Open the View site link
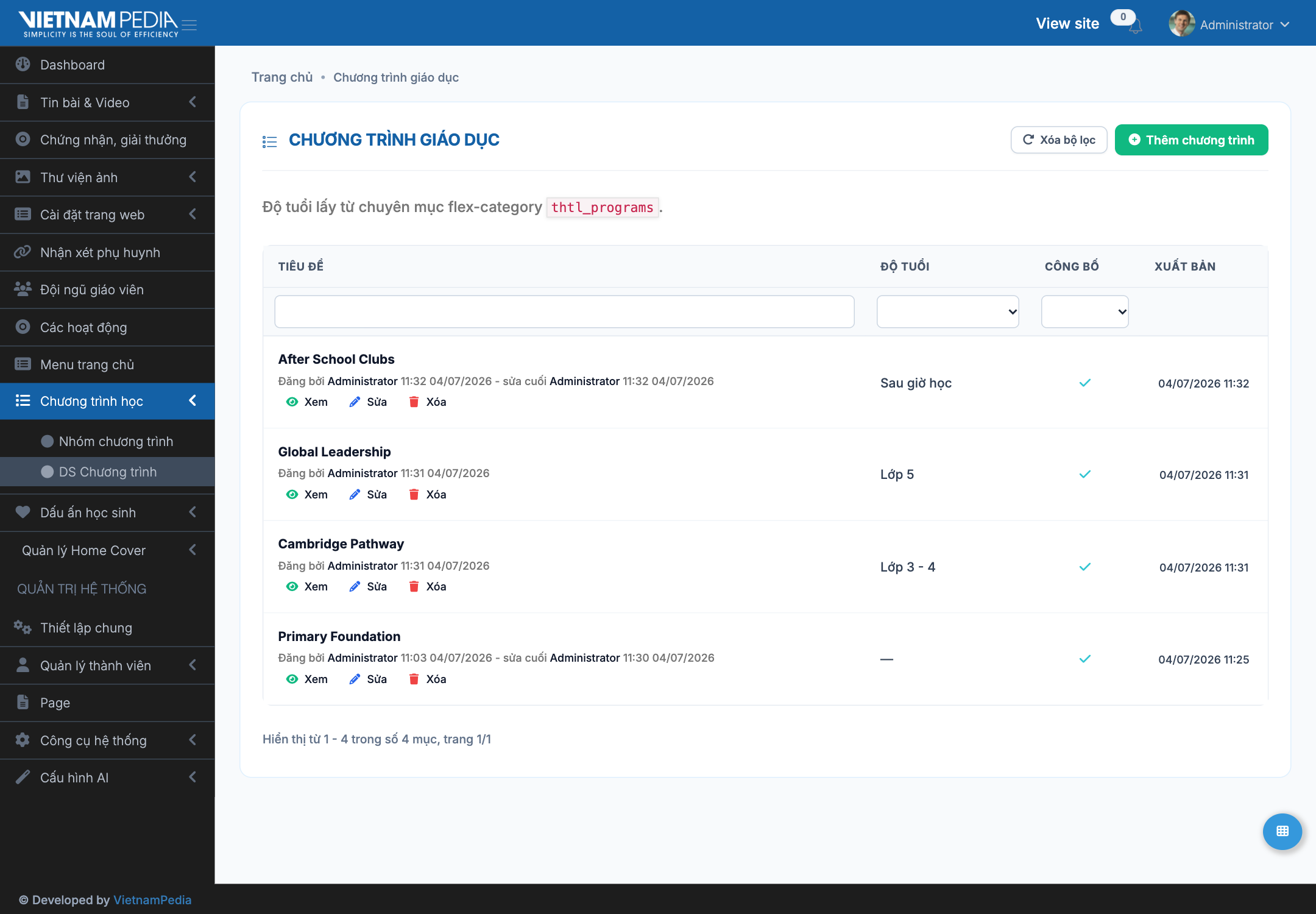 (x=1067, y=24)
